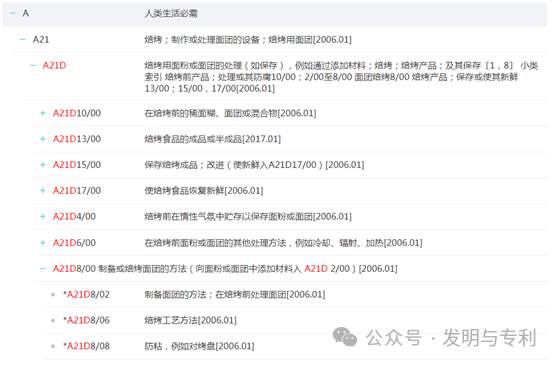The width and height of the screenshot is (558, 366).
Task: Collapse the A21D8/00 group
Action: click(x=43, y=269)
